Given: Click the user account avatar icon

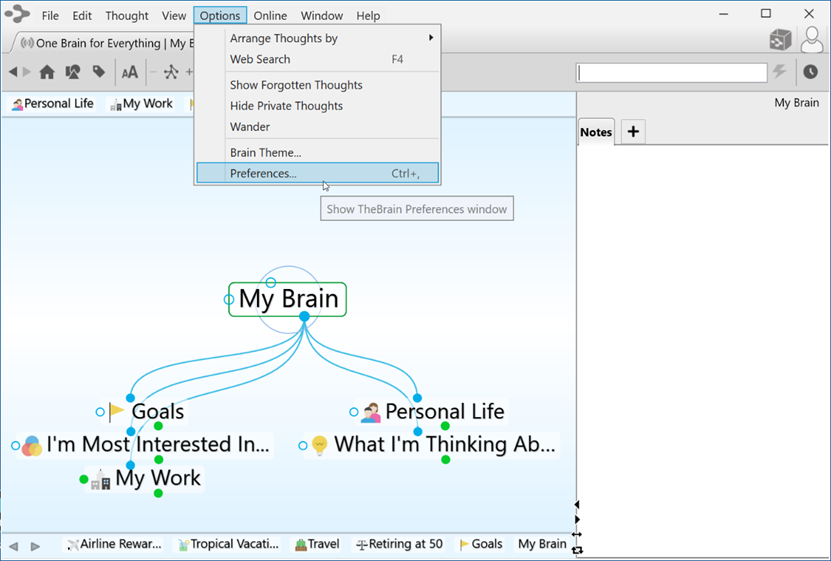Looking at the screenshot, I should pyautogui.click(x=811, y=40).
